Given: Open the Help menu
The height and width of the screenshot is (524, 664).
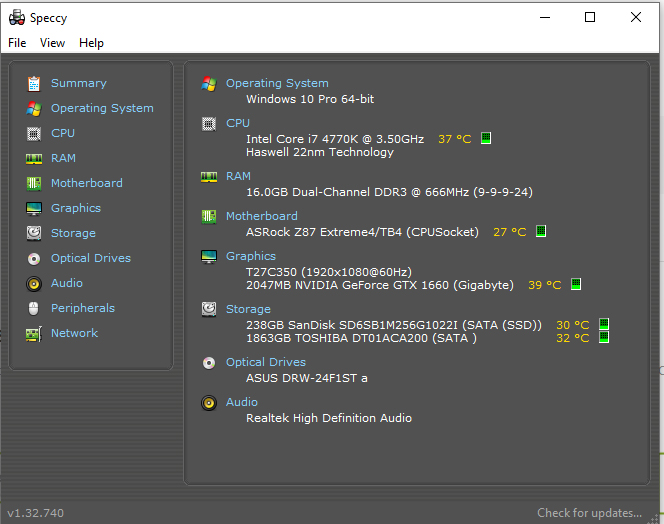Looking at the screenshot, I should pyautogui.click(x=91, y=43).
